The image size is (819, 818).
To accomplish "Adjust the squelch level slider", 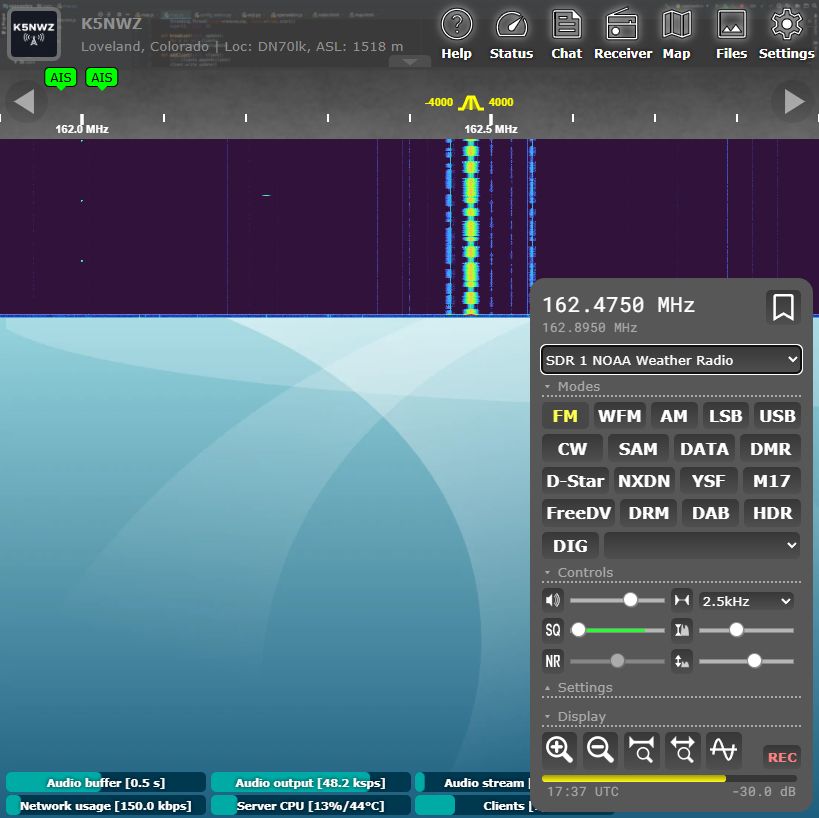I will pyautogui.click(x=617, y=630).
